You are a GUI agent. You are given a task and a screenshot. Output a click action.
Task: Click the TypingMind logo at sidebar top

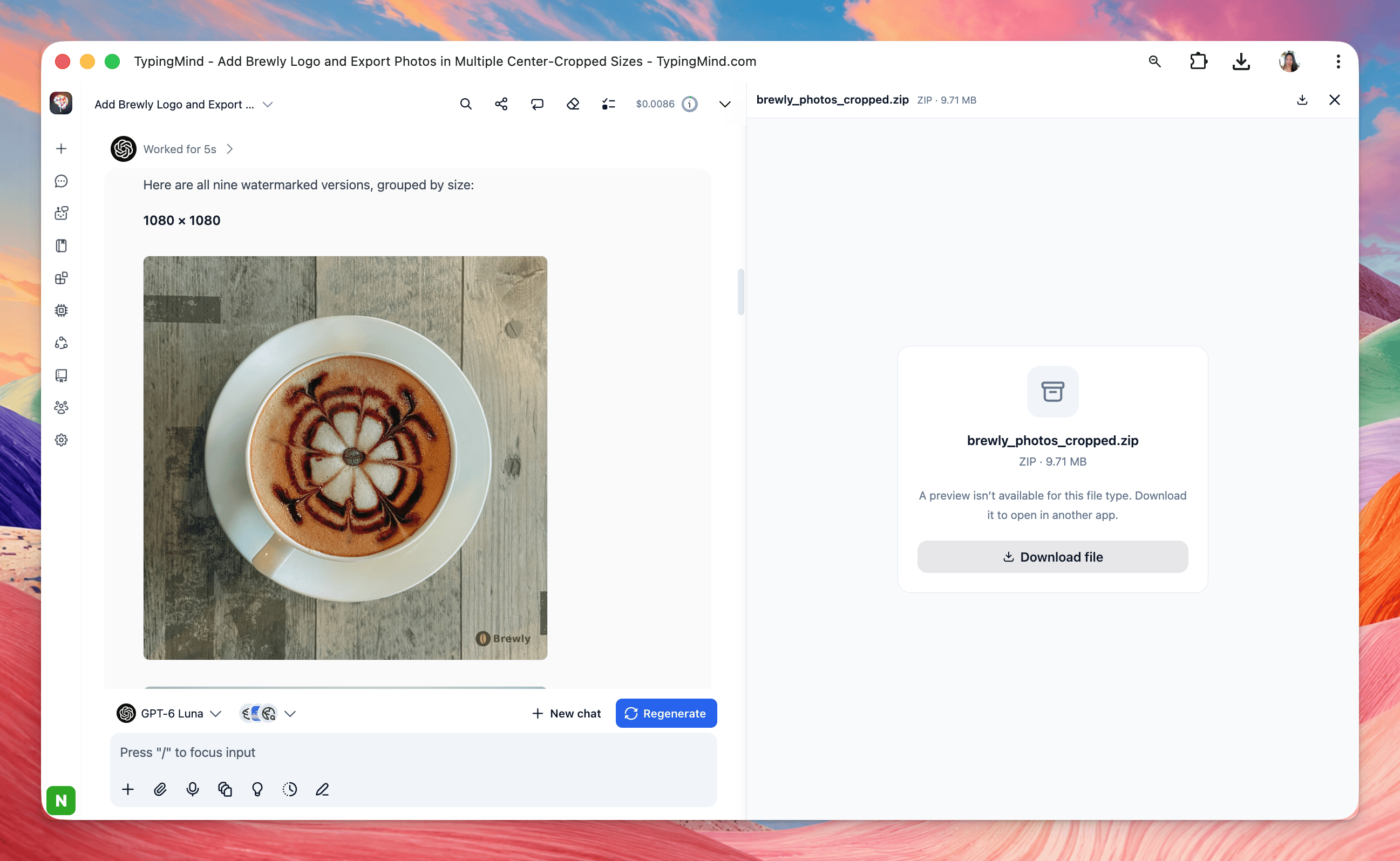61,103
